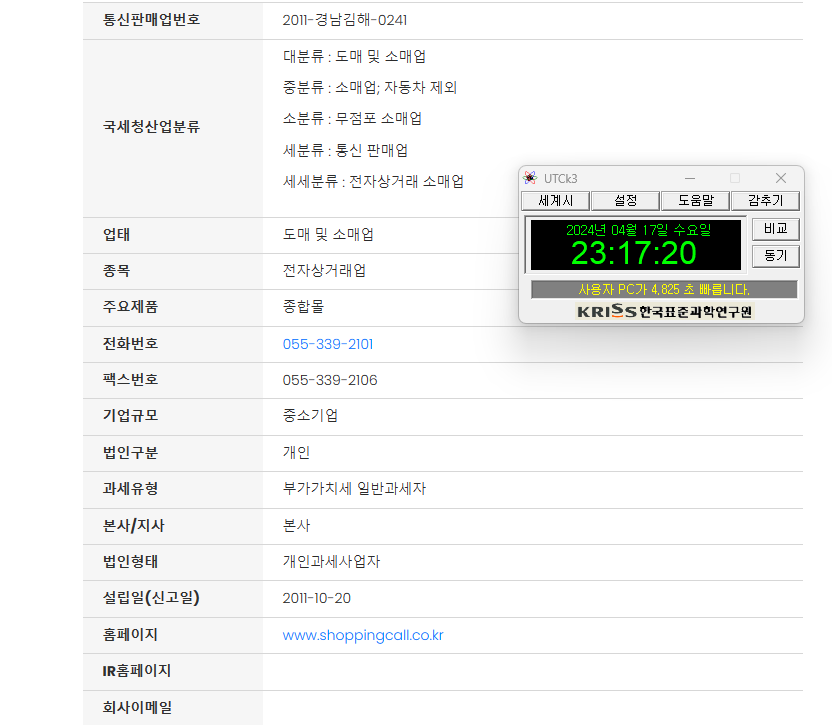
Task: Click the status message 사용자 PC가 4.825 초 빠릅니다
Action: tap(664, 290)
